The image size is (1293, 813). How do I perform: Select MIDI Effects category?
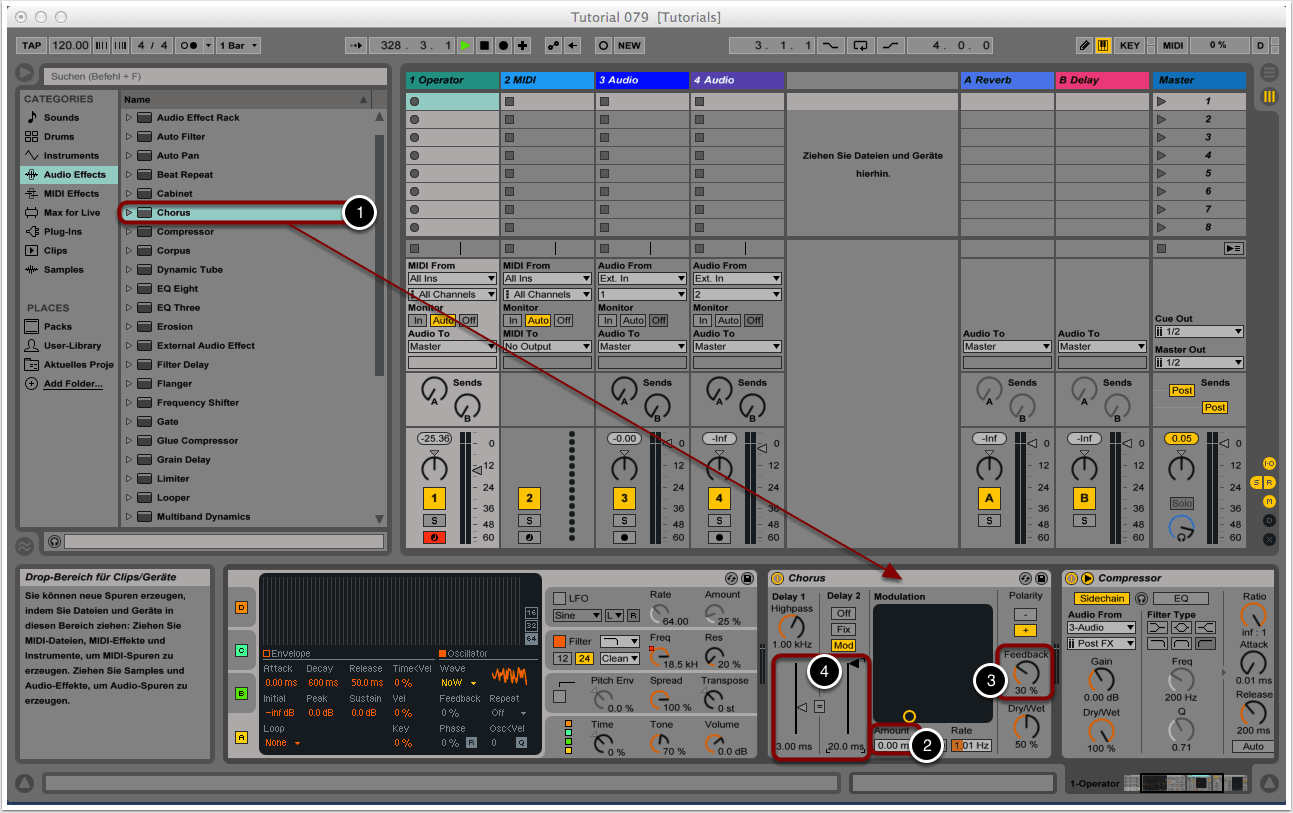[x=70, y=194]
